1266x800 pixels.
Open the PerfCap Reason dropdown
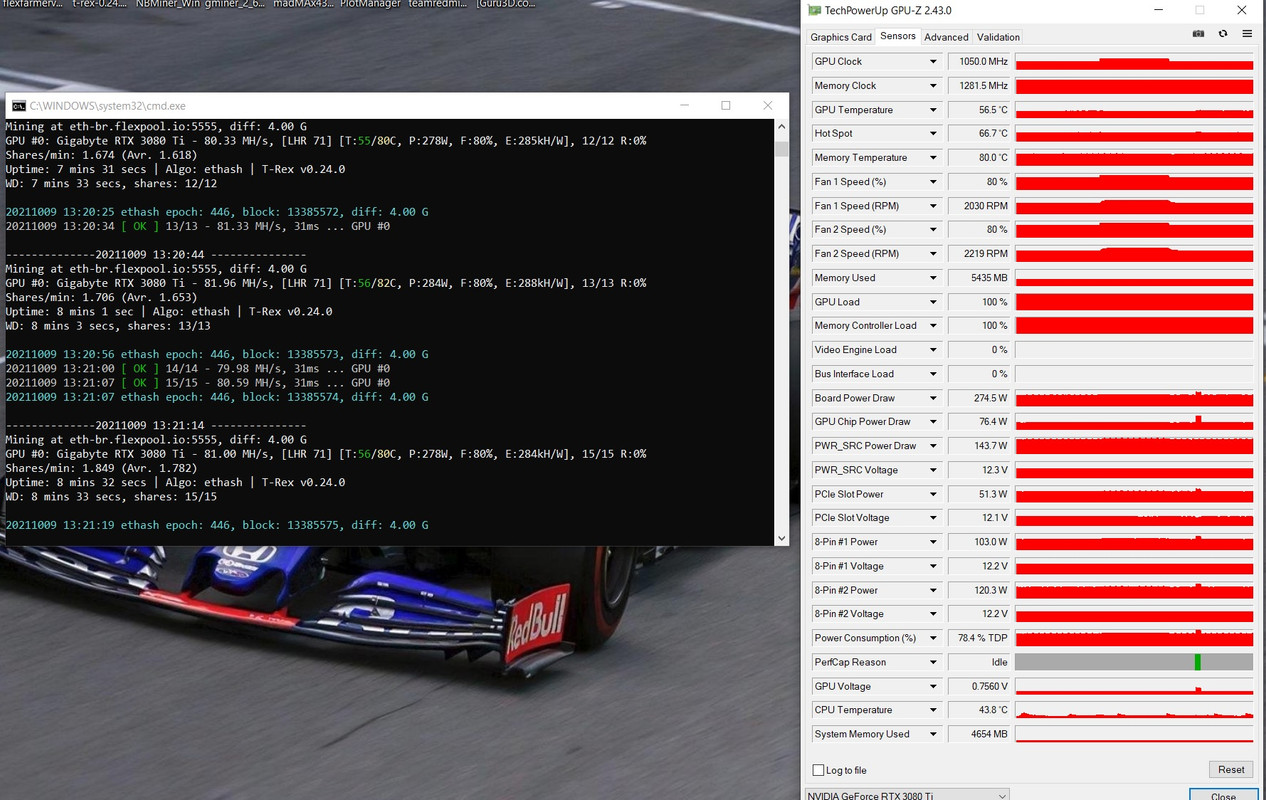tap(933, 662)
